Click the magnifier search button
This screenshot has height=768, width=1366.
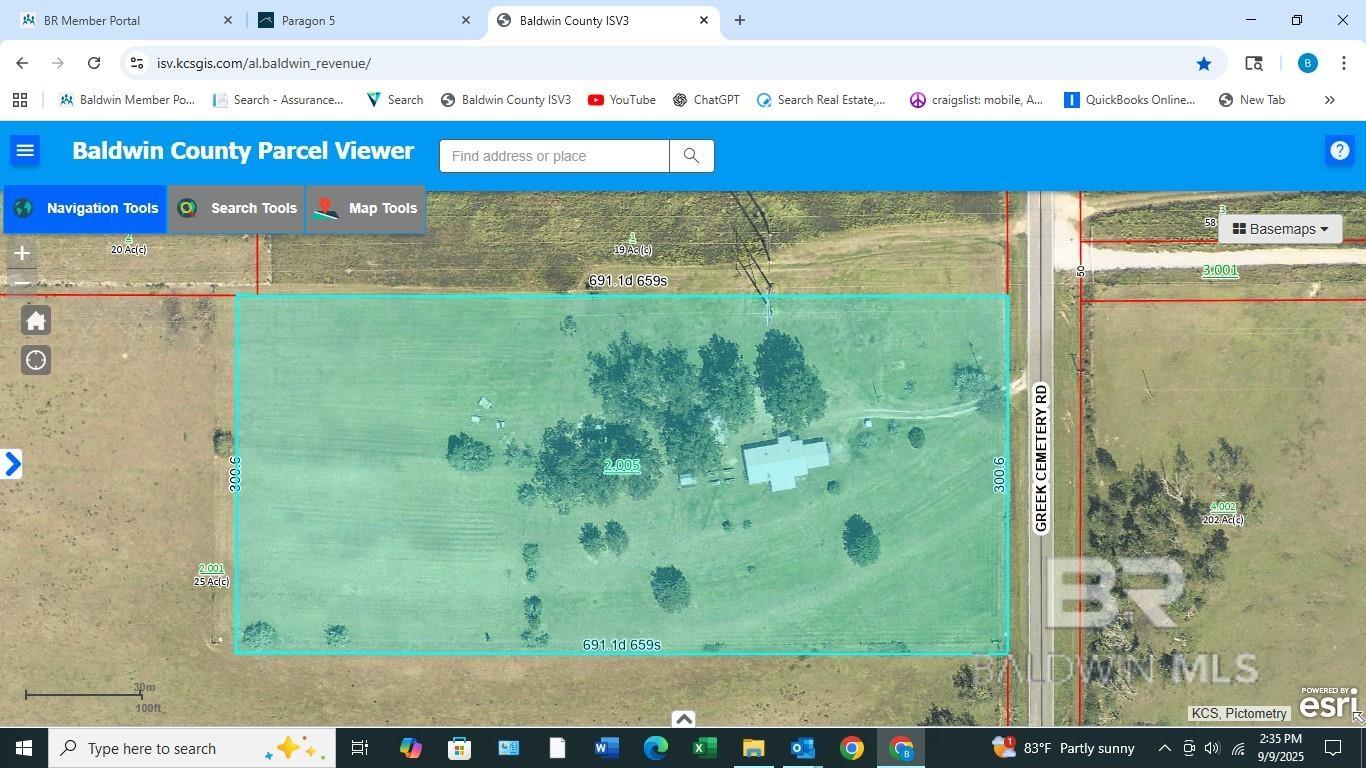pyautogui.click(x=691, y=156)
